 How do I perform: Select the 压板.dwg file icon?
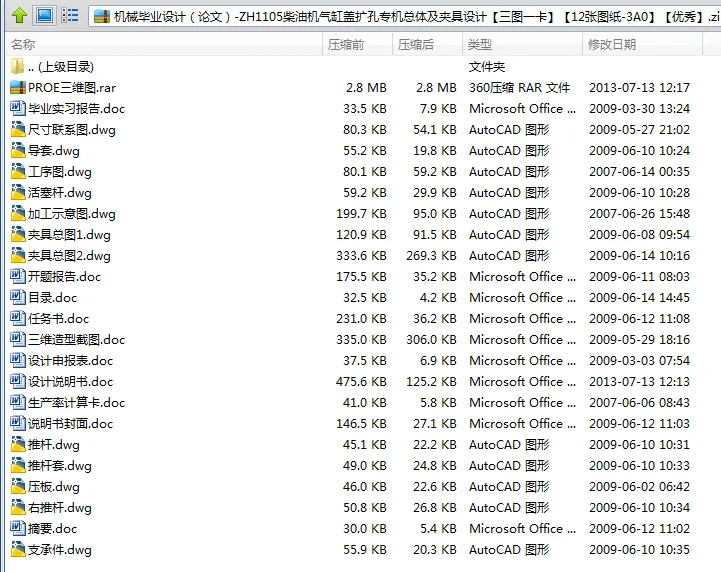click(x=18, y=486)
